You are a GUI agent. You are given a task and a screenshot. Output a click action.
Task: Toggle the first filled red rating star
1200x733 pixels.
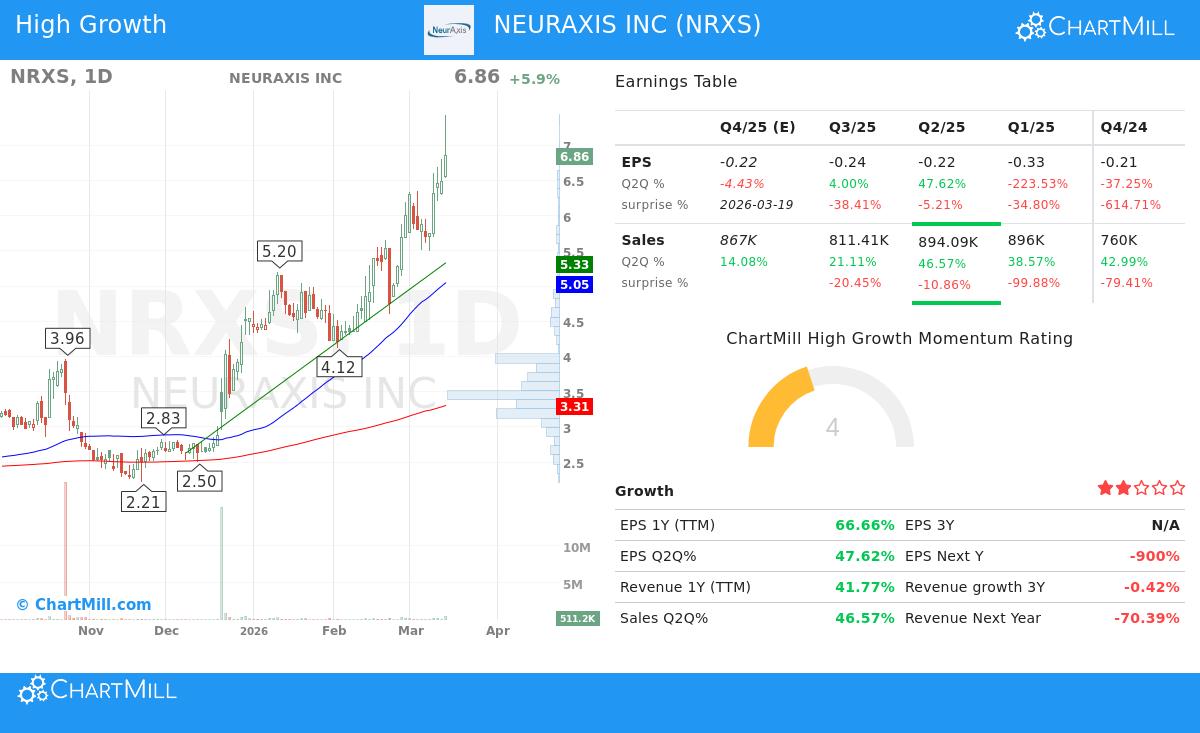click(1105, 487)
